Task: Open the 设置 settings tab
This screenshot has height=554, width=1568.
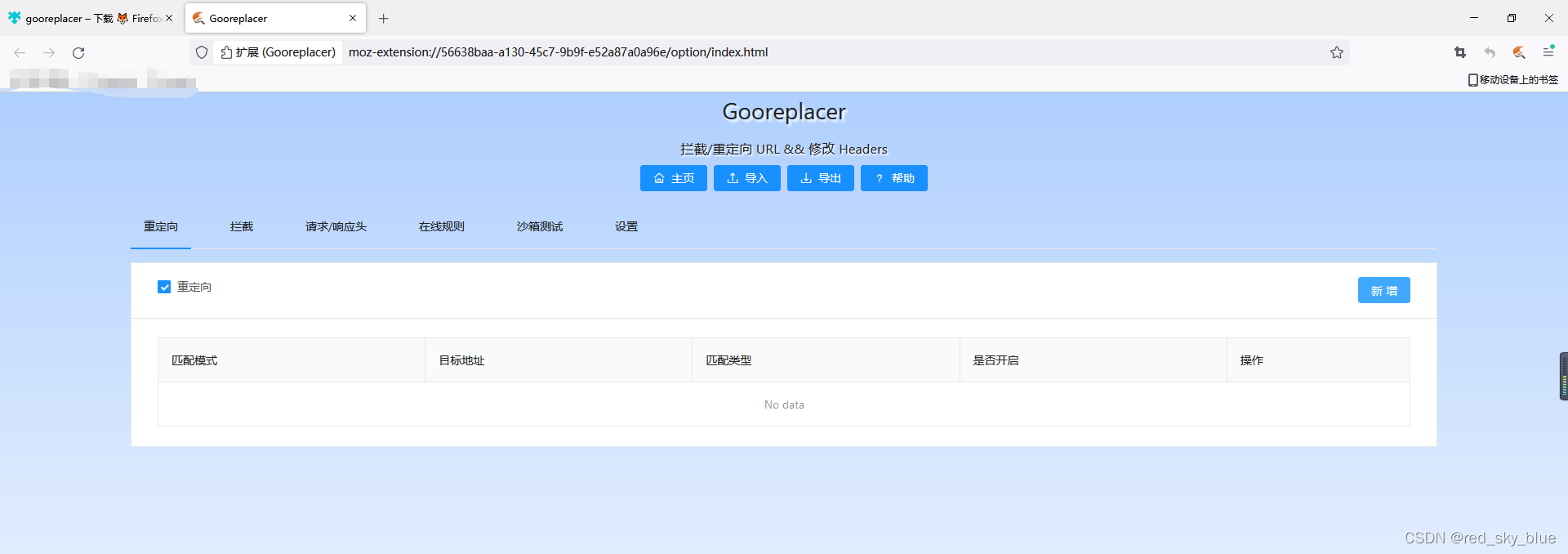Action: click(626, 226)
